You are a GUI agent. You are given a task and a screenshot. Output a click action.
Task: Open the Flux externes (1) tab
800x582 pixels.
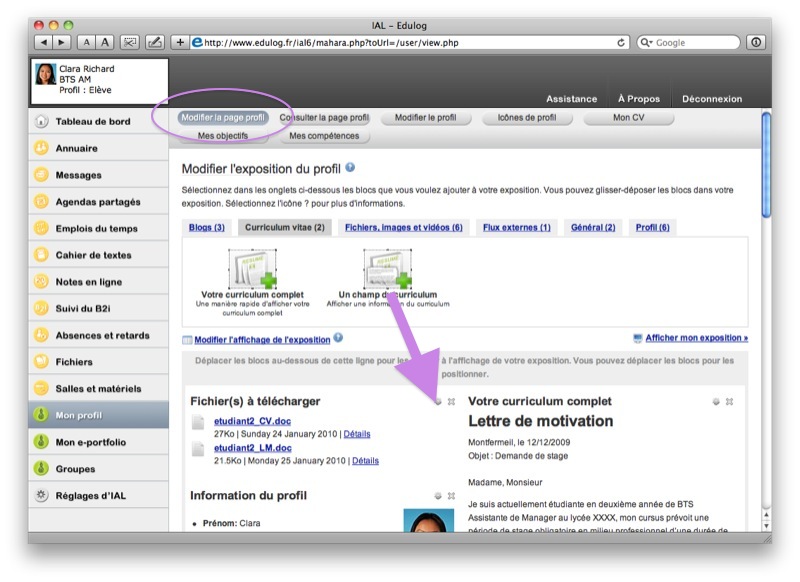click(x=517, y=227)
